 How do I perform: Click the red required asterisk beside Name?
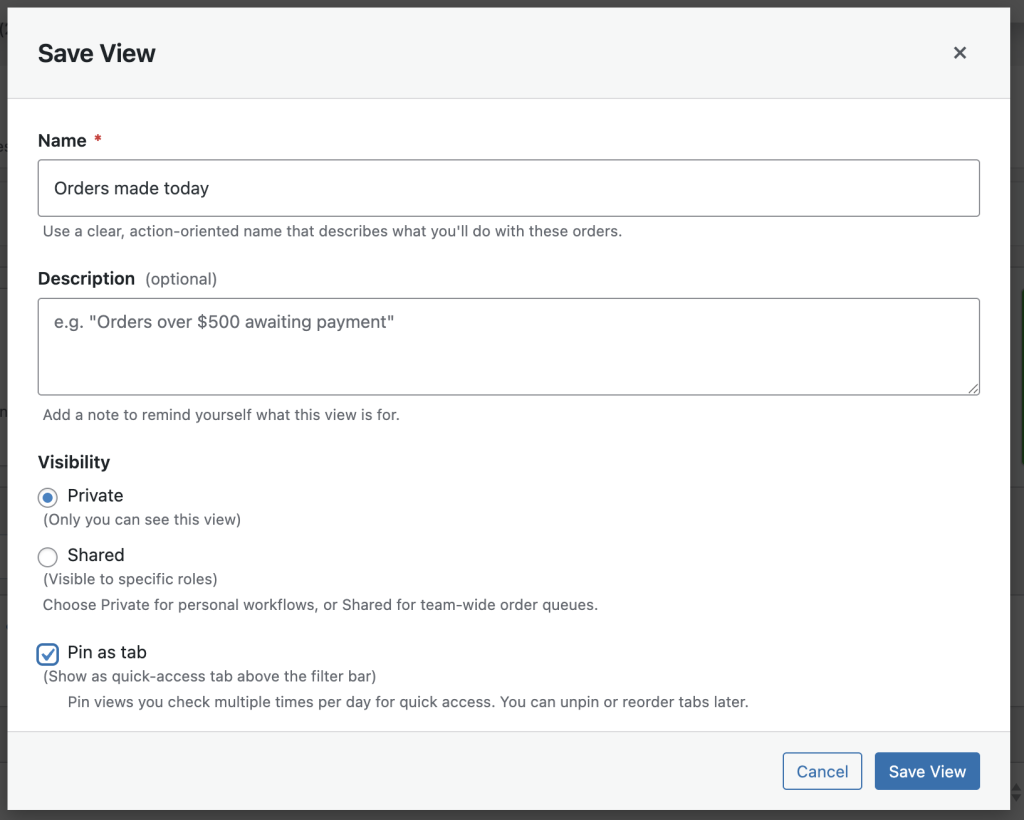pyautogui.click(x=98, y=141)
